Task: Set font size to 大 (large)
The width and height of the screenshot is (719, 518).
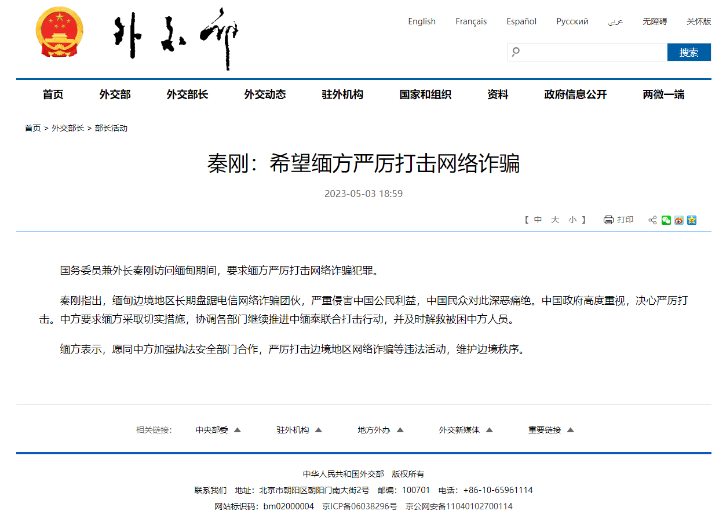Action: point(555,219)
